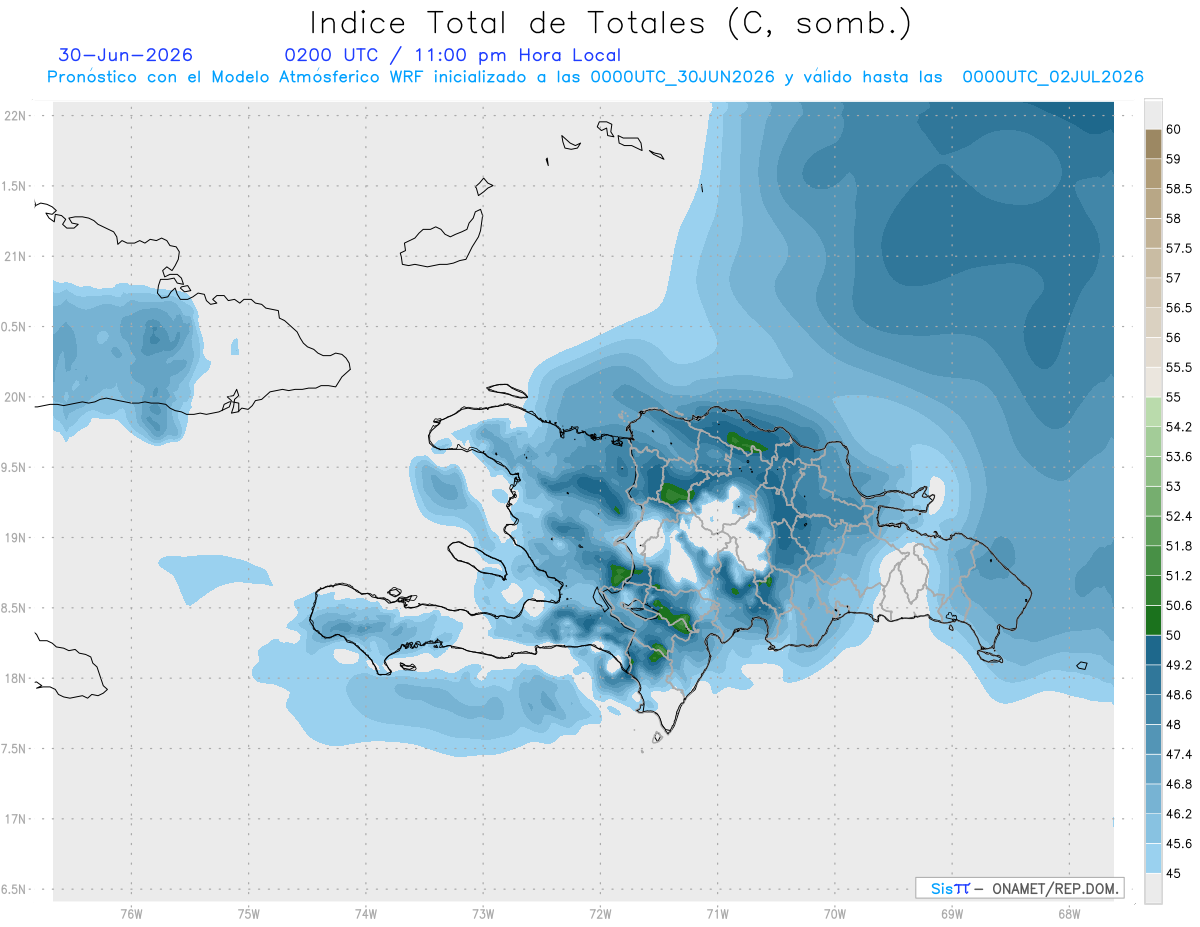Pick the brown swatch between 59 and 60
Viewport: 1200px width, 927px height.
point(1153,144)
